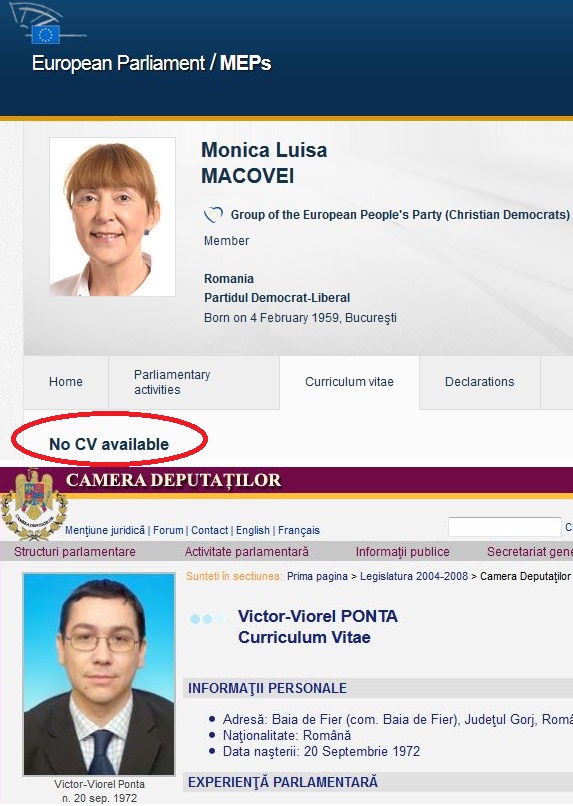Switch to the Home tab
Screen dimensions: 573x806
tap(66, 382)
